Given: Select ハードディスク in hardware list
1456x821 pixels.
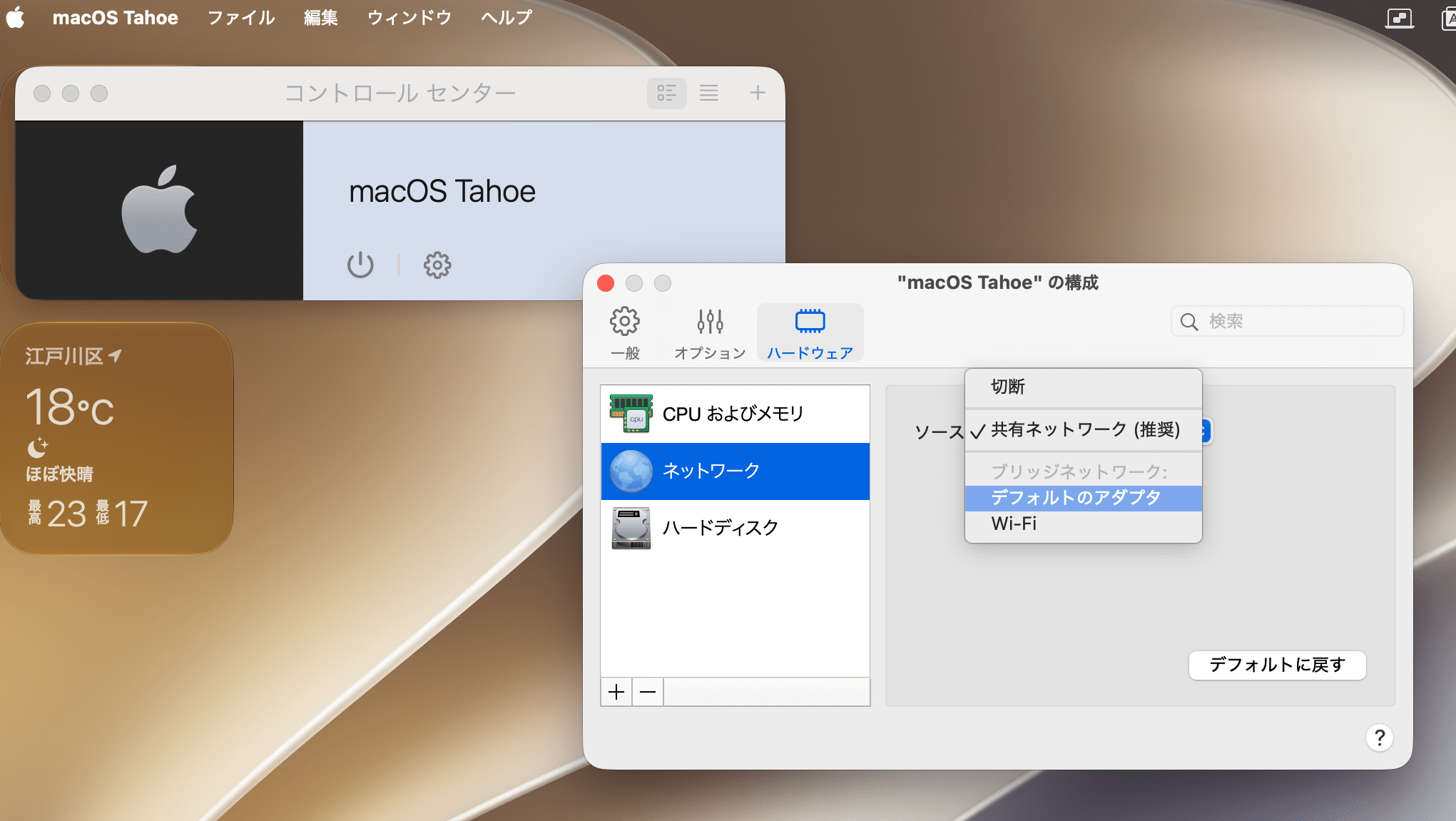Looking at the screenshot, I should pyautogui.click(x=735, y=529).
